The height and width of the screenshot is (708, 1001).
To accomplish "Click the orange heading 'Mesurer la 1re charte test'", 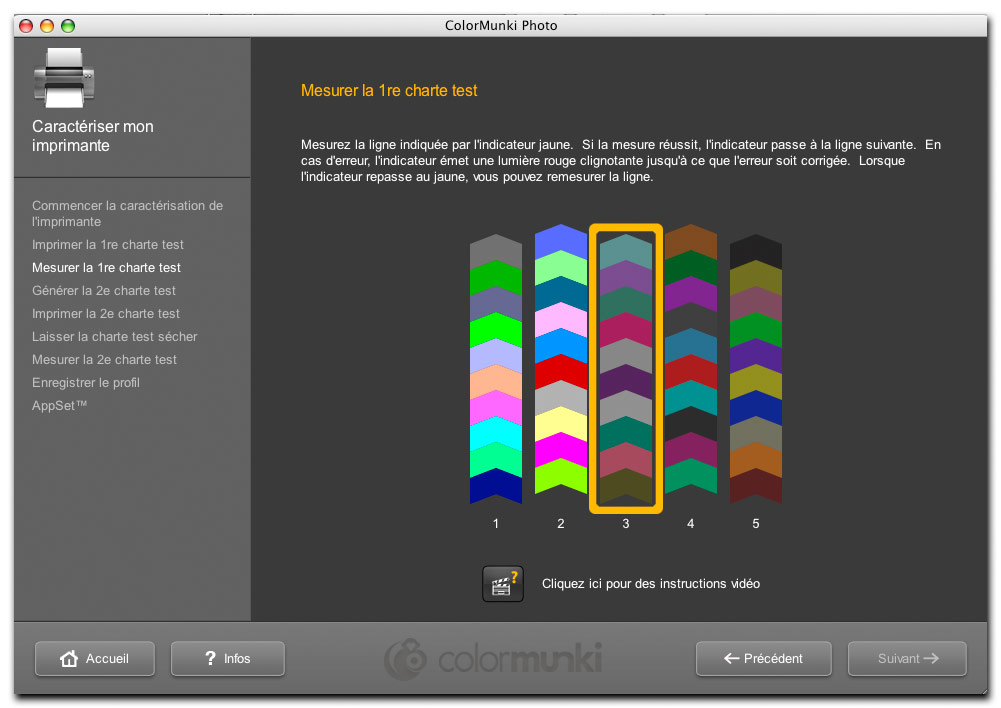I will click(x=389, y=91).
